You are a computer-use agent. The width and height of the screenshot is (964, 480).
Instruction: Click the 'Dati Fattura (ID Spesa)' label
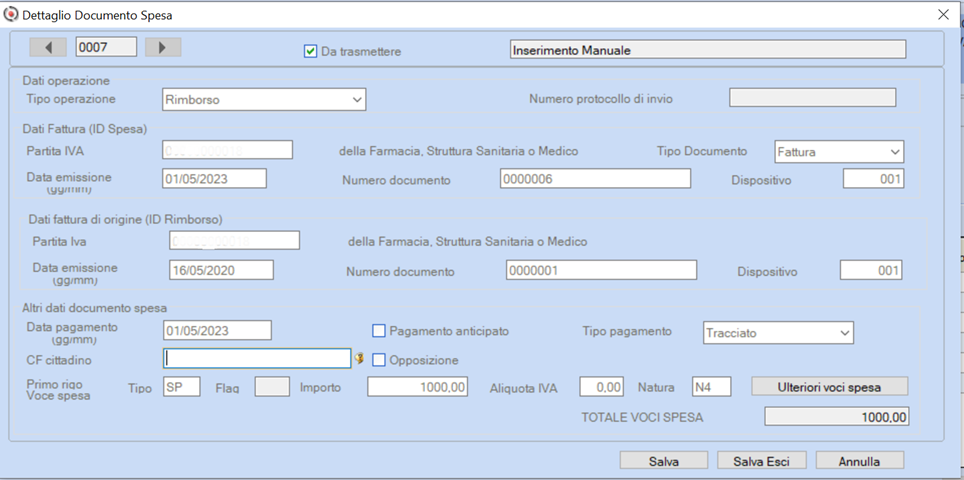(x=85, y=129)
